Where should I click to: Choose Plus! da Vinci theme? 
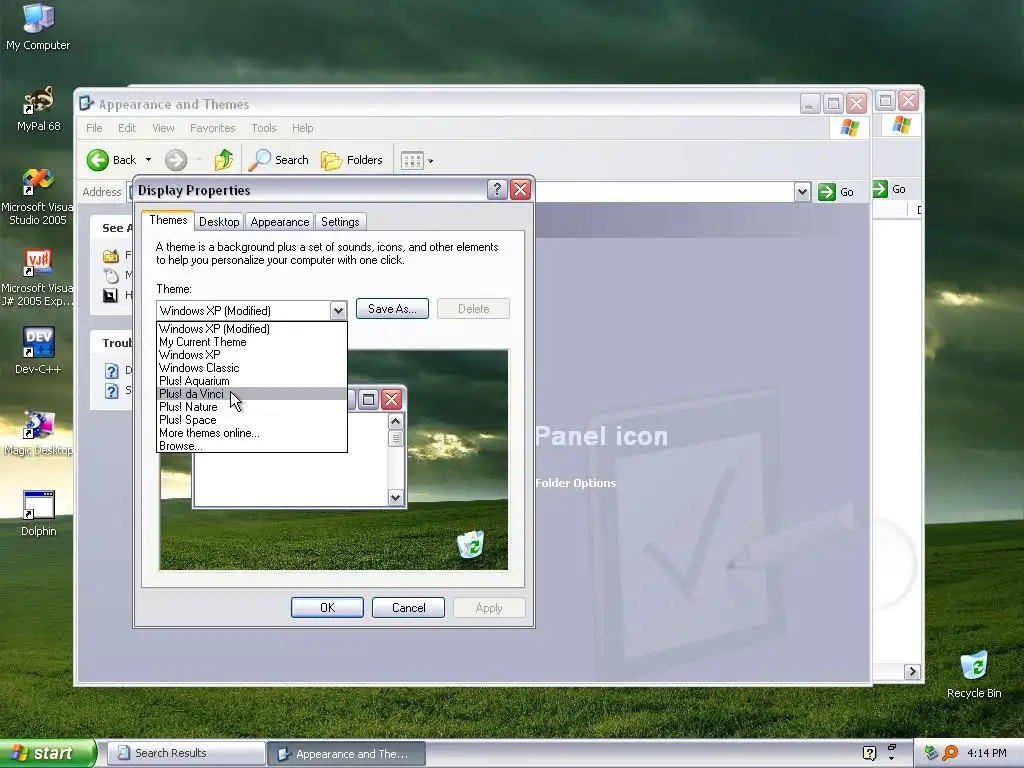coord(251,394)
